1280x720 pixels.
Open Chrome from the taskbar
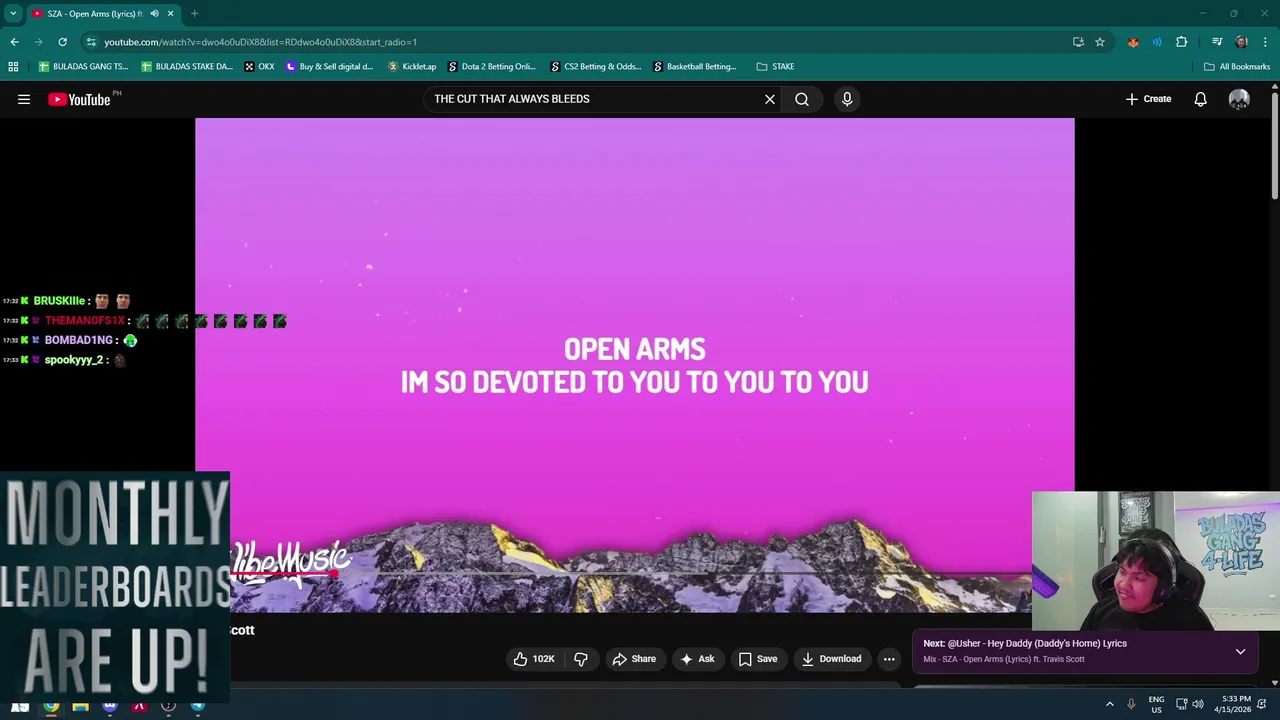tap(51, 706)
